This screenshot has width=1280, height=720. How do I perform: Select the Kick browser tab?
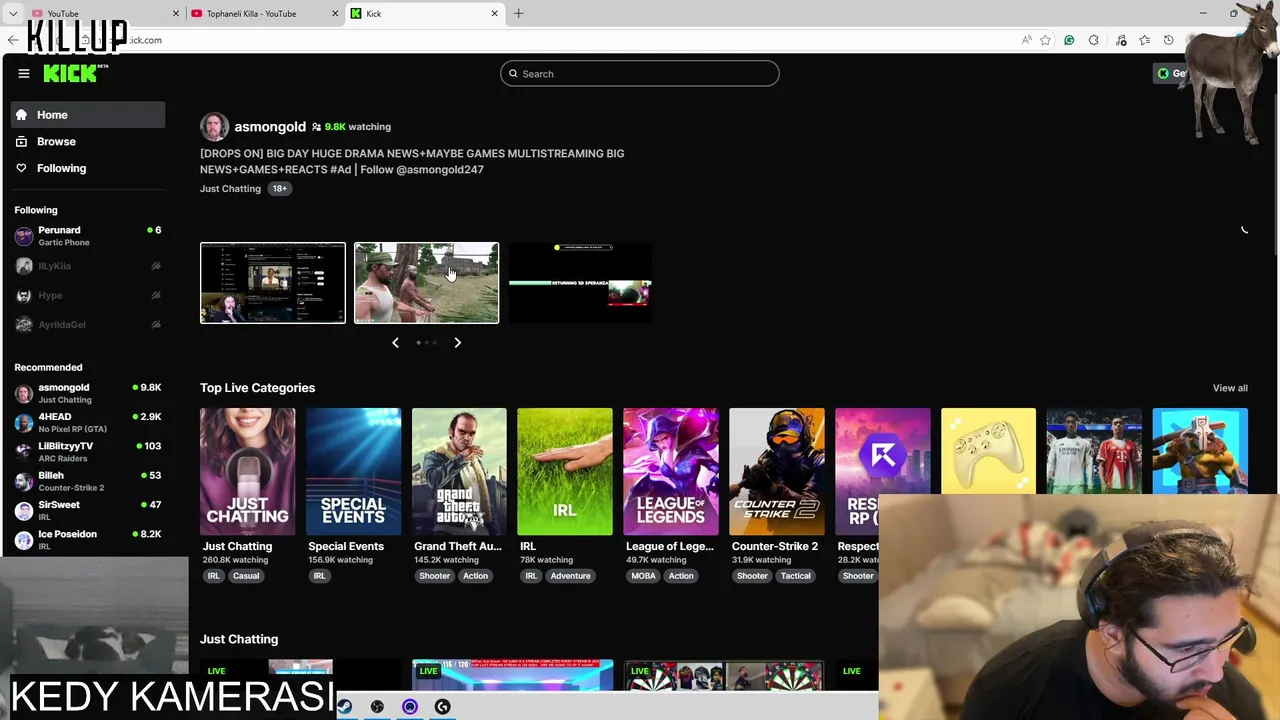point(424,14)
